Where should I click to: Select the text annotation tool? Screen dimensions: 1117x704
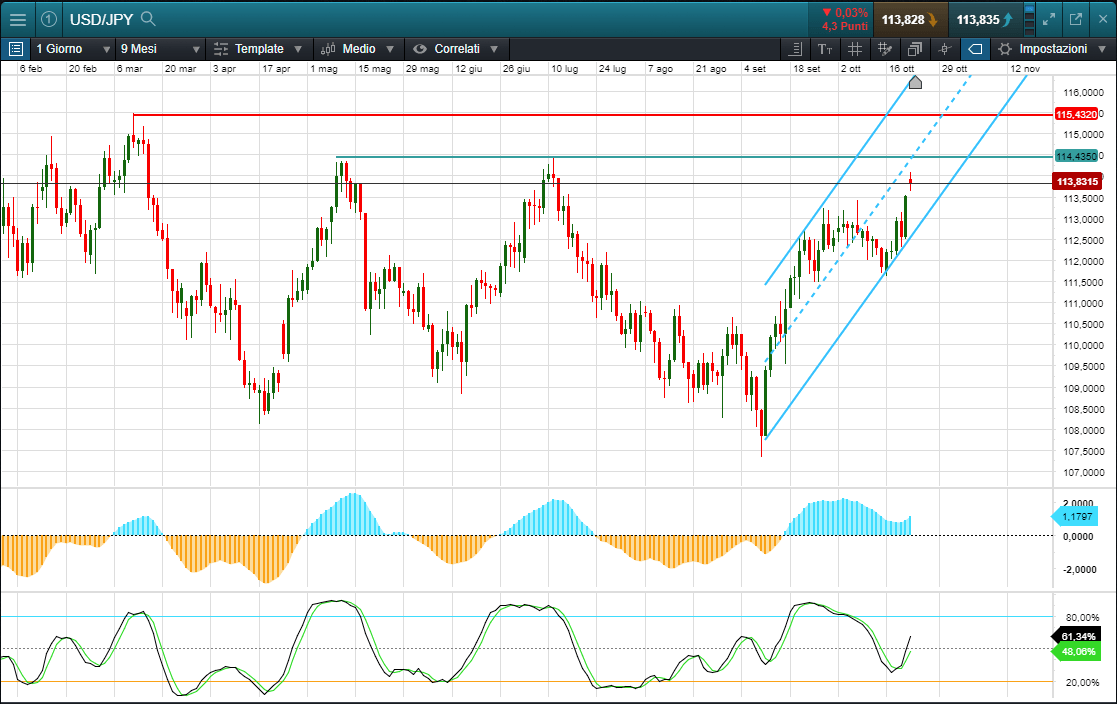[x=825, y=48]
